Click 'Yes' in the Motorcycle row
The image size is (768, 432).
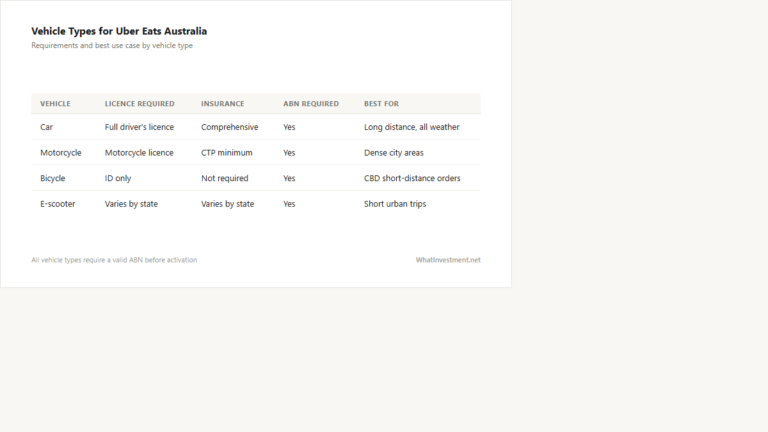pos(289,153)
